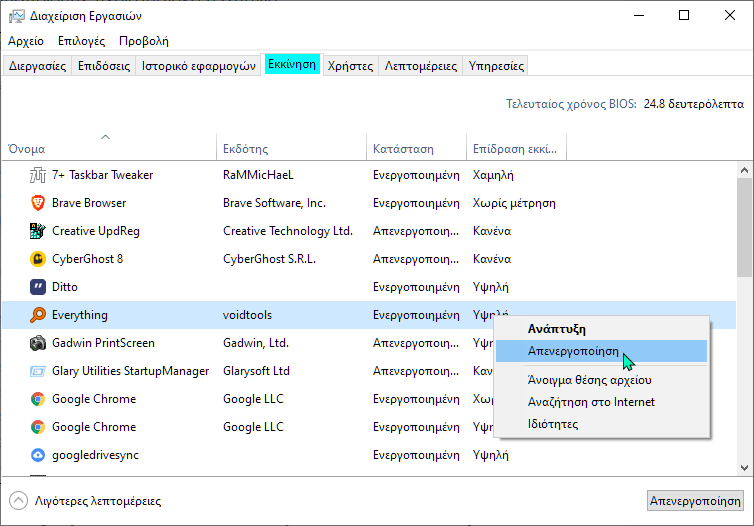This screenshot has width=754, height=526.
Task: Click publisher Gadwin, Ltd. cell
Action: click(x=256, y=343)
